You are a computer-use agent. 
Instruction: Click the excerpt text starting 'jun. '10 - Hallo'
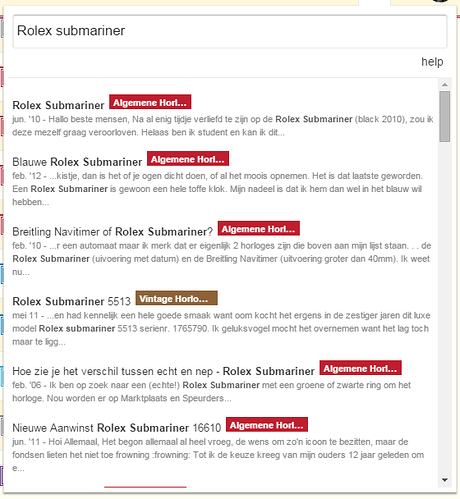223,126
